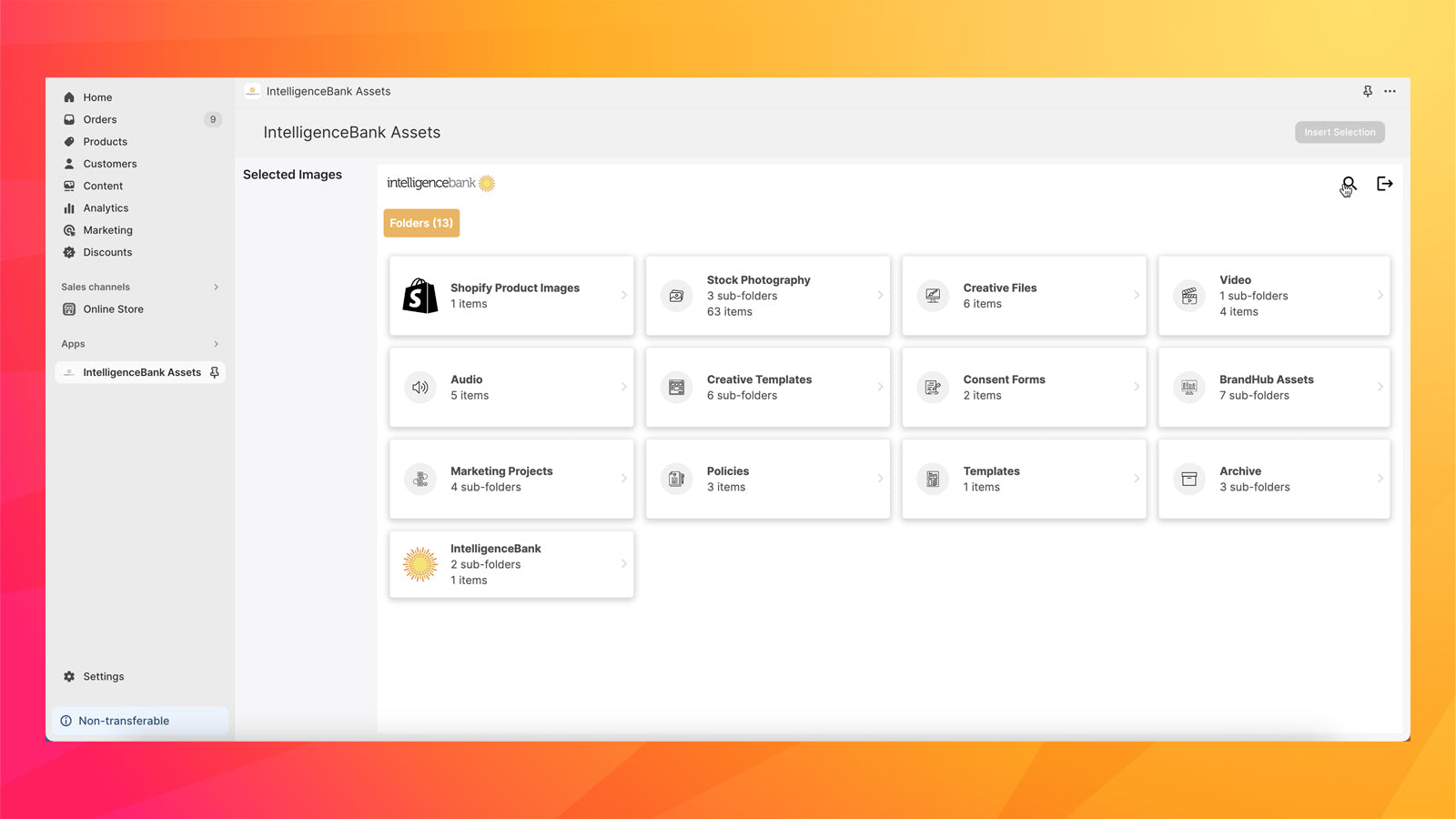Click the Video clapperboard icon
The width and height of the screenshot is (1456, 819).
point(1189,296)
